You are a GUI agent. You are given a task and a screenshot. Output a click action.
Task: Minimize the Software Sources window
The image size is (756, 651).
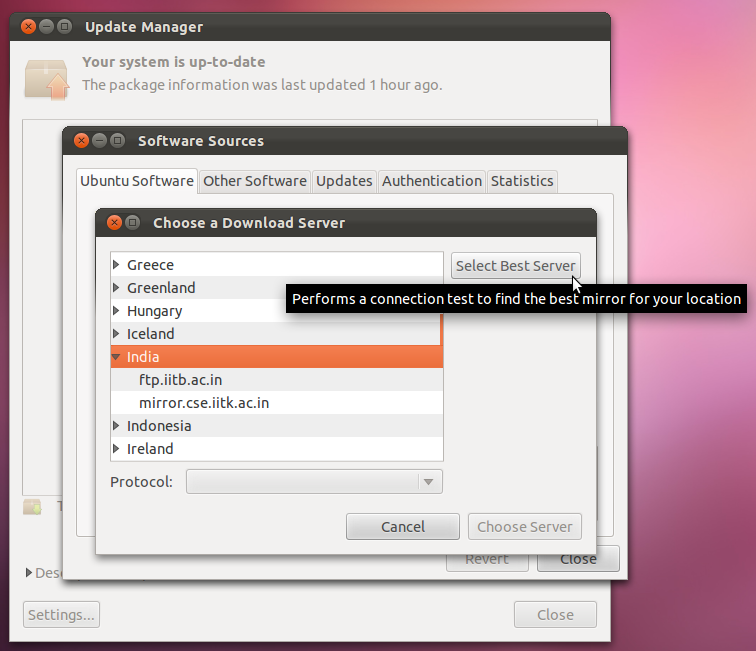[x=99, y=140]
